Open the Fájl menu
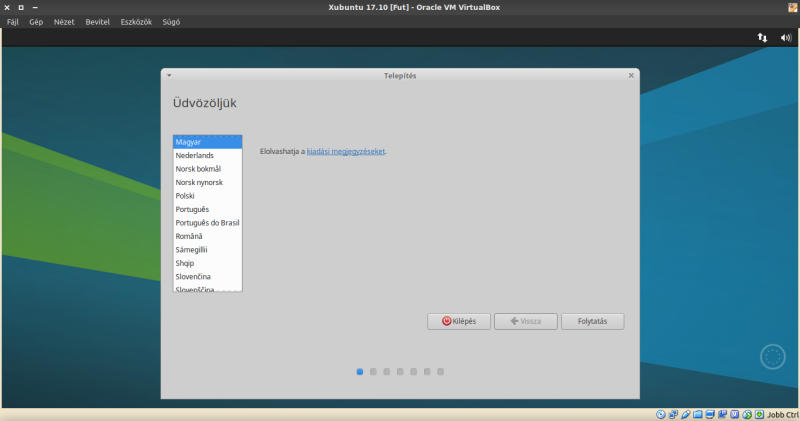This screenshot has width=800, height=421. click(x=13, y=22)
